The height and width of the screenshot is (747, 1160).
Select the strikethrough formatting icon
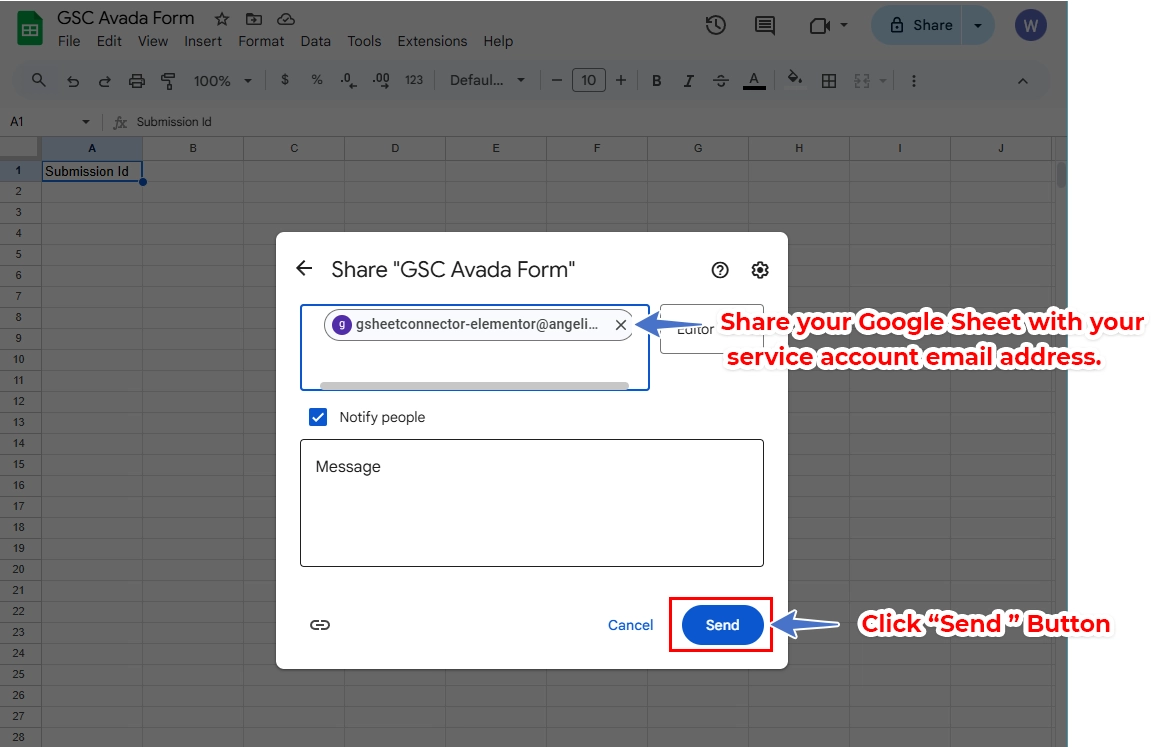pos(721,80)
